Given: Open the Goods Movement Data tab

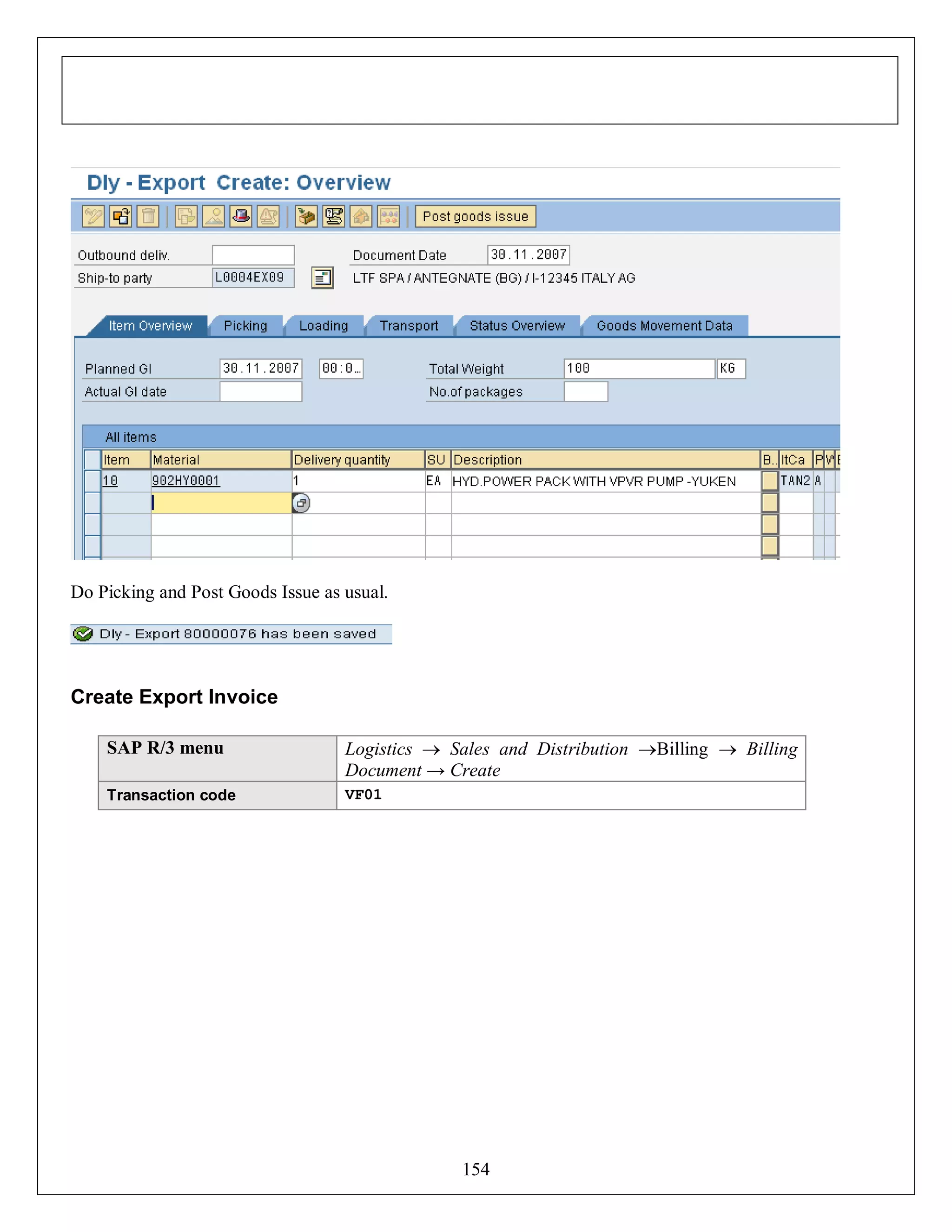Looking at the screenshot, I should pyautogui.click(x=664, y=326).
